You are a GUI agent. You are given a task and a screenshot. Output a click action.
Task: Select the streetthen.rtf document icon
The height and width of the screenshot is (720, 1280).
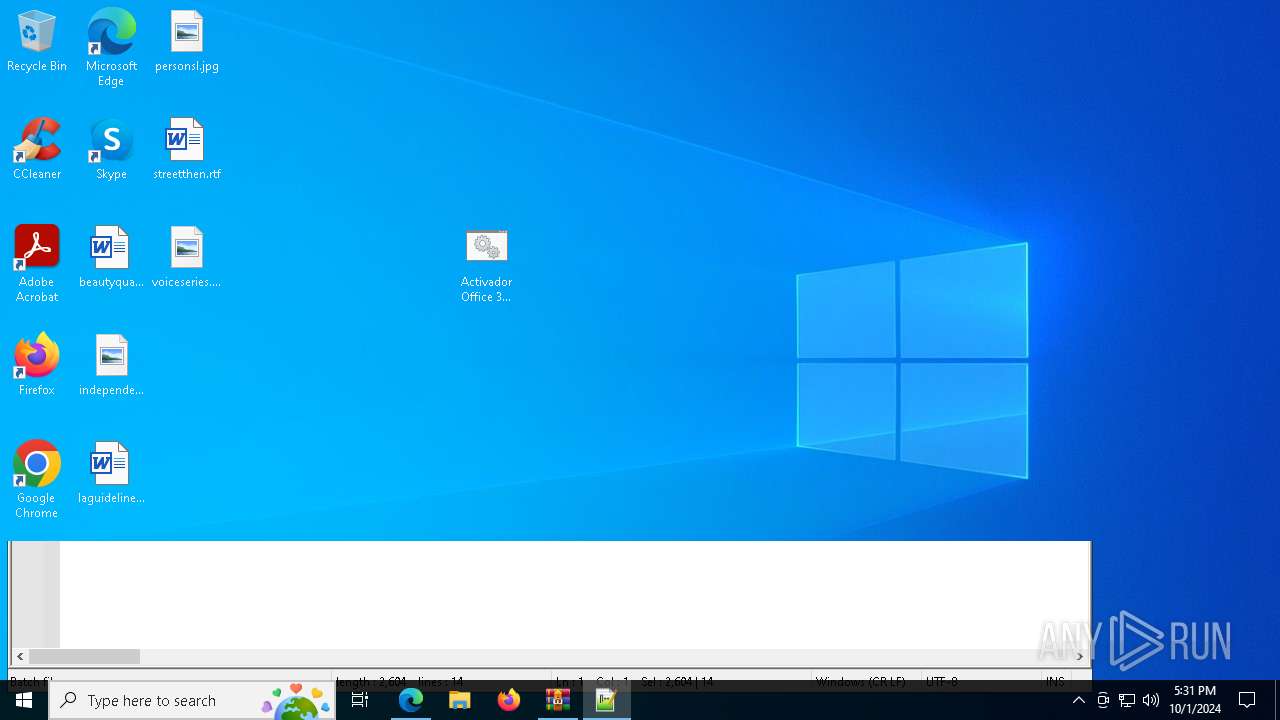tap(187, 150)
